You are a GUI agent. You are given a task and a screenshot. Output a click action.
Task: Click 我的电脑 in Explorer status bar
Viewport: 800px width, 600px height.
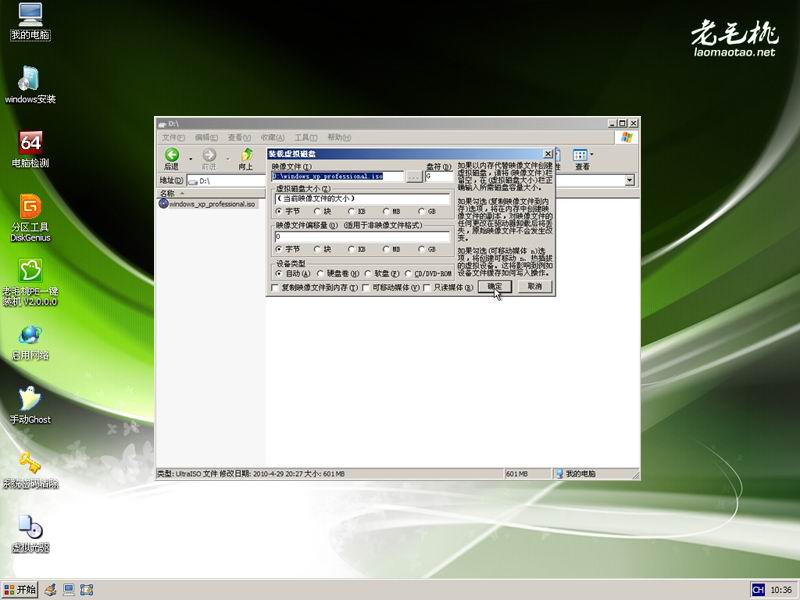pyautogui.click(x=580, y=474)
